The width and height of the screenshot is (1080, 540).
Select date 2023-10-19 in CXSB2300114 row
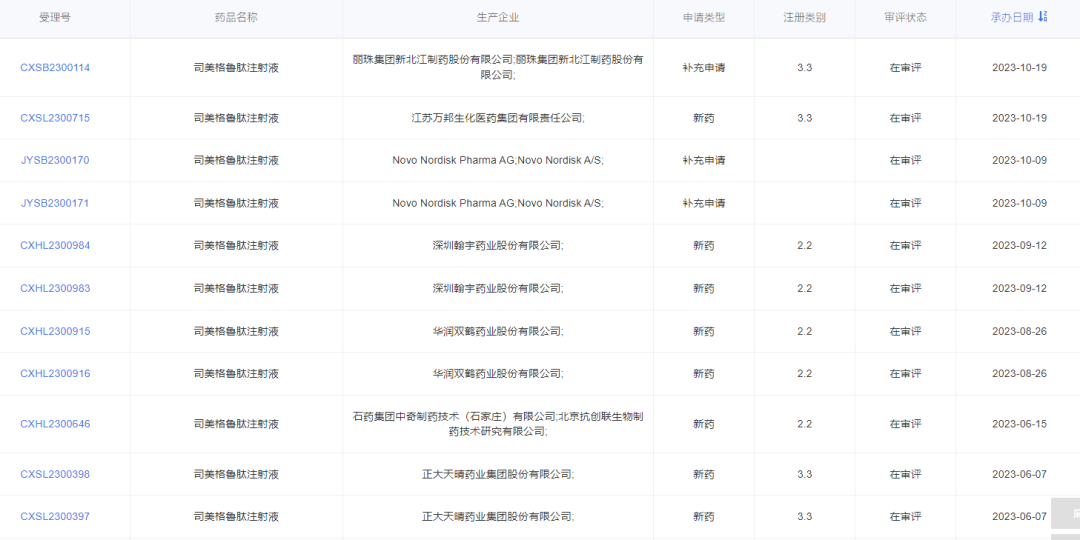(1019, 68)
